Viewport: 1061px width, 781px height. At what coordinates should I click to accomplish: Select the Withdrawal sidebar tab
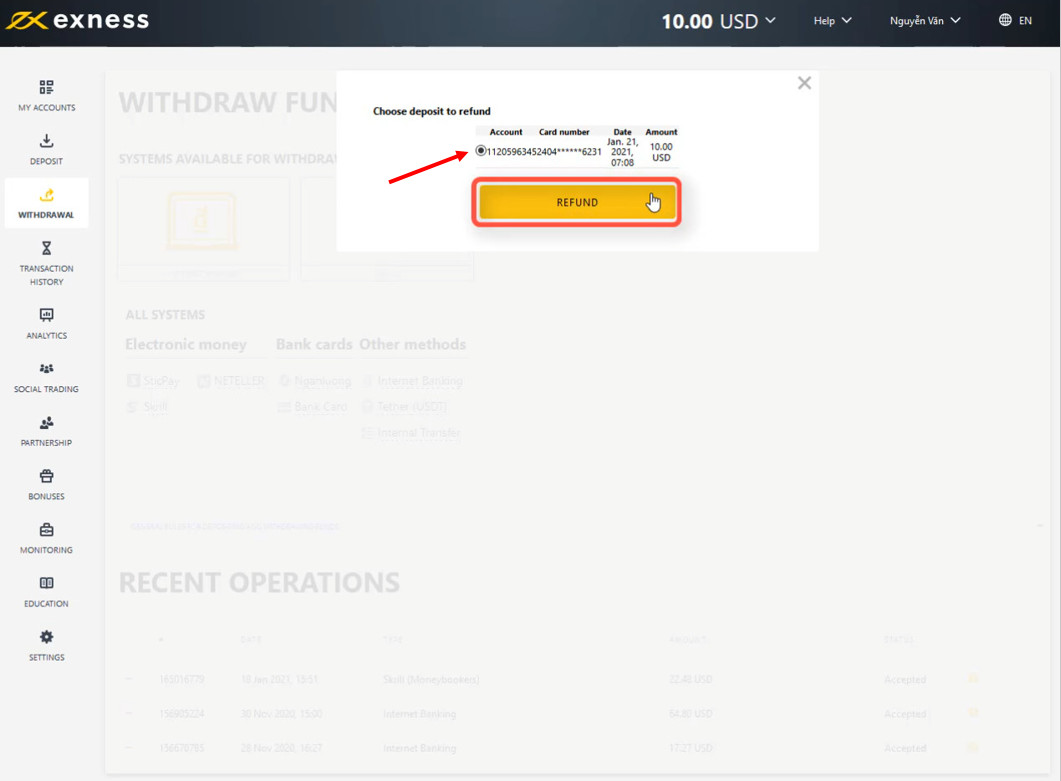[46, 203]
